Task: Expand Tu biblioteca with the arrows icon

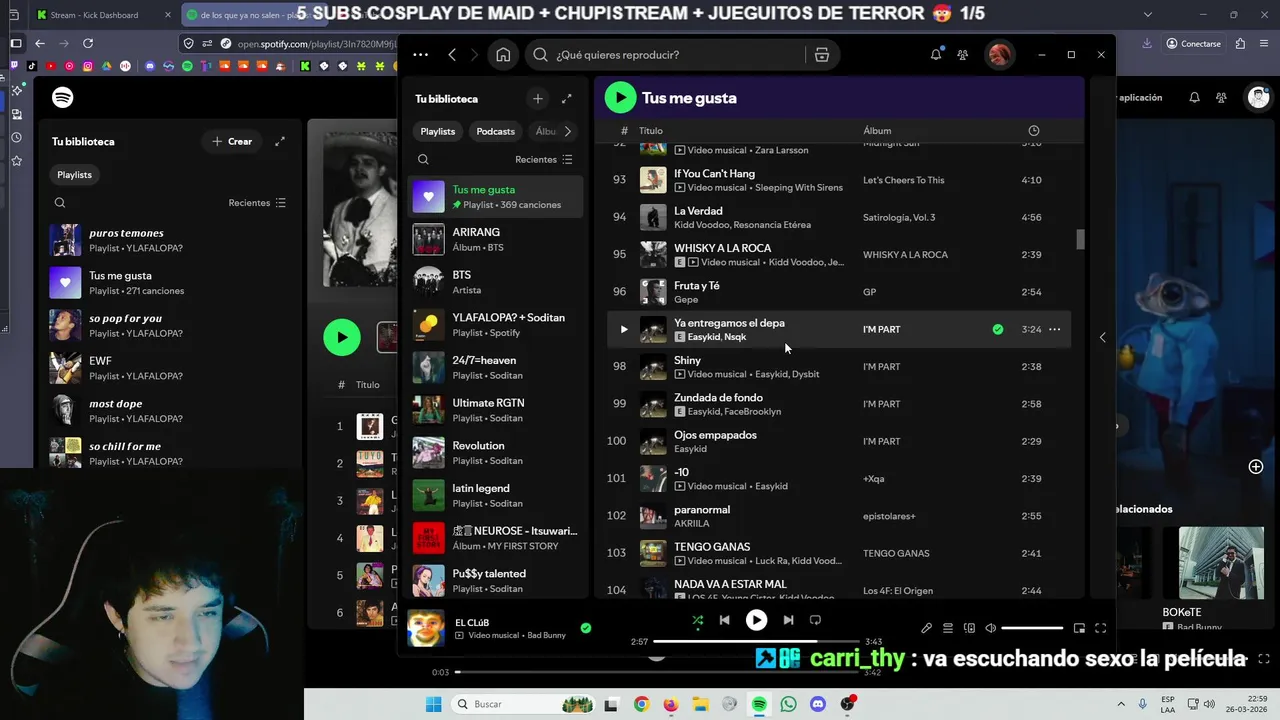Action: pos(567,98)
